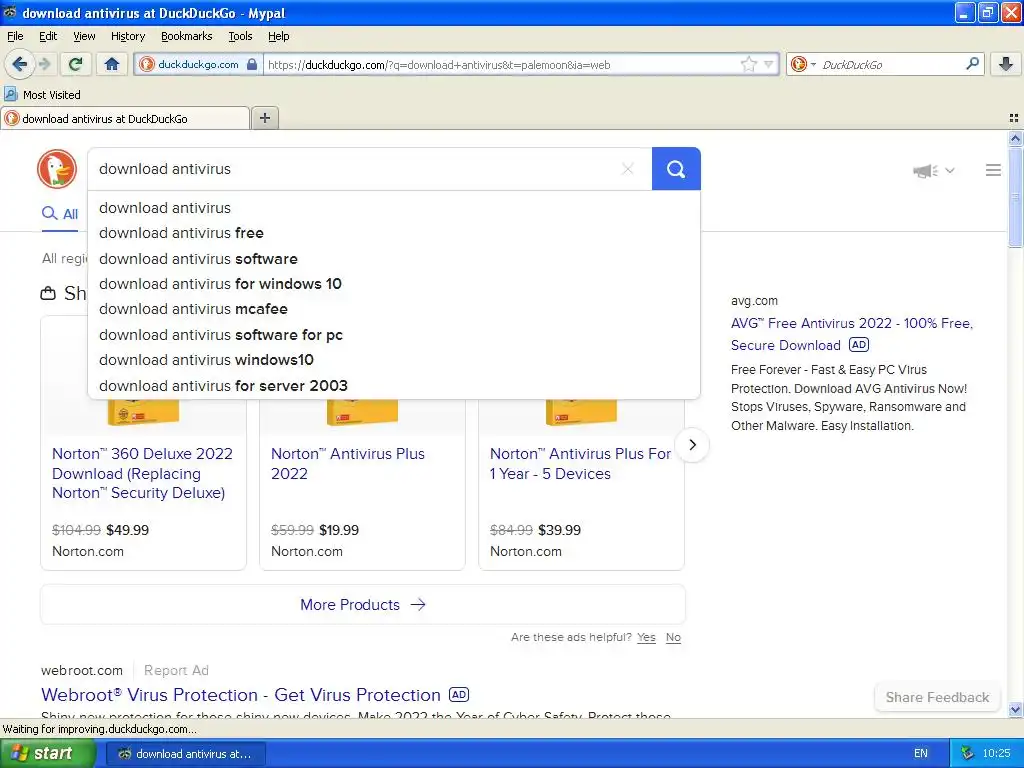
Task: Select the All results tab
Action: click(60, 214)
